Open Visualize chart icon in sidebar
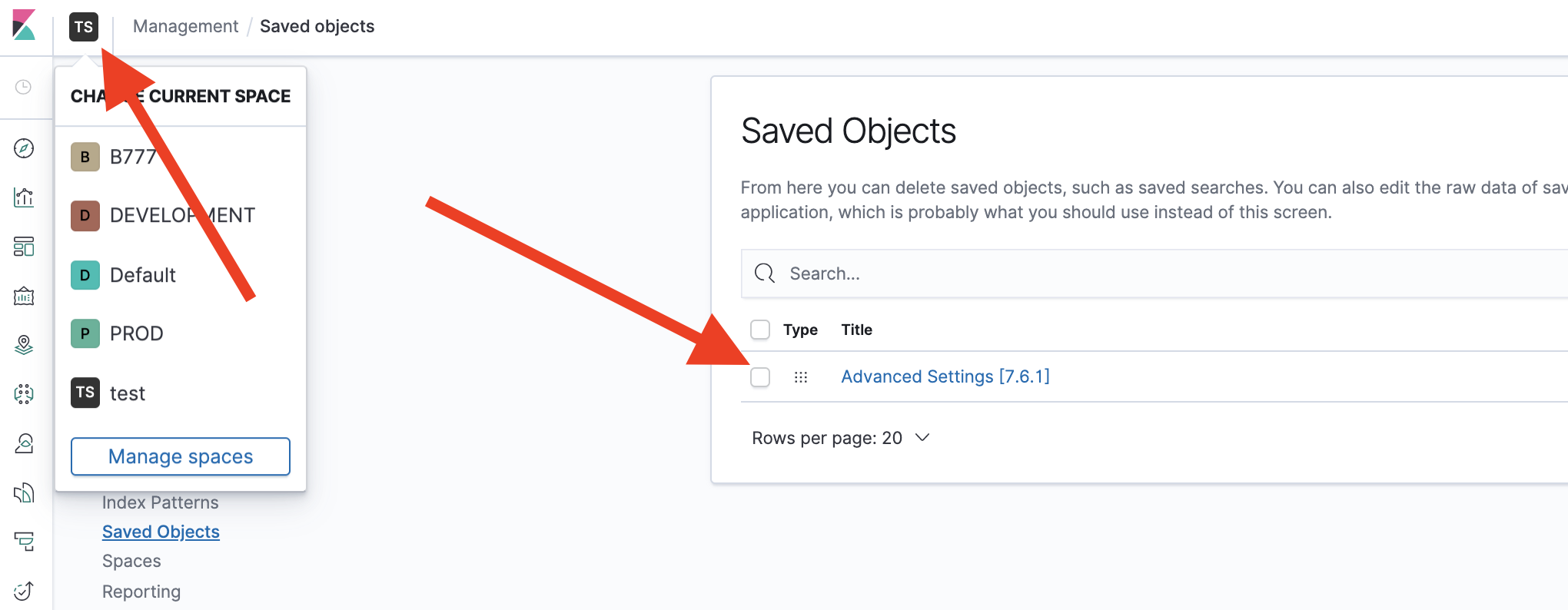The width and height of the screenshot is (1568, 610). coord(24,197)
